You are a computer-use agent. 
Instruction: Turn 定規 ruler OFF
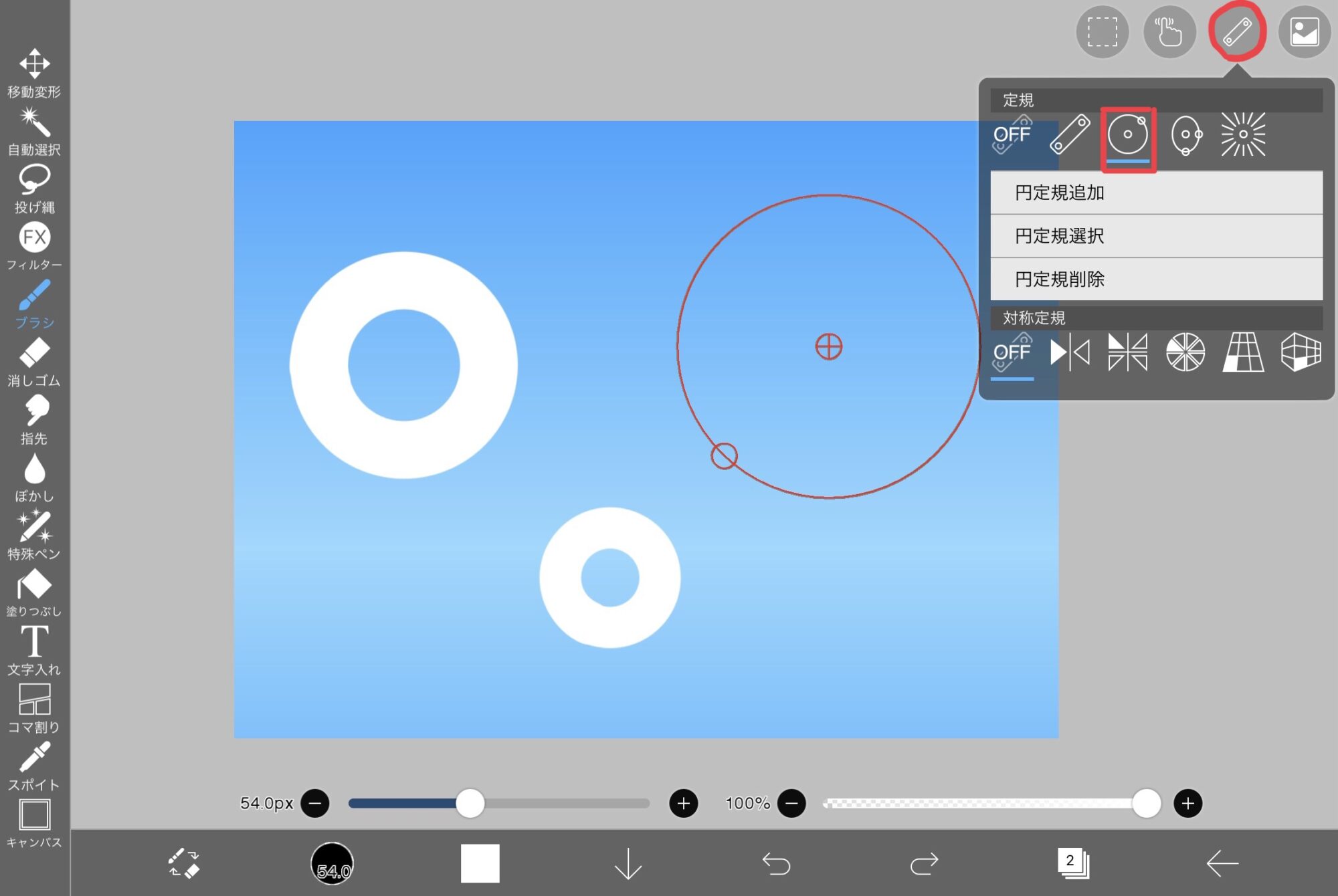click(x=1012, y=135)
